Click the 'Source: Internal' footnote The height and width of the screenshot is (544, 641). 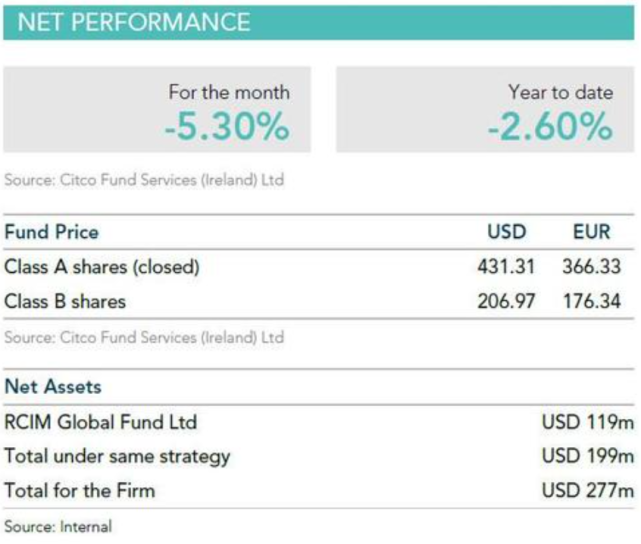pos(58,526)
